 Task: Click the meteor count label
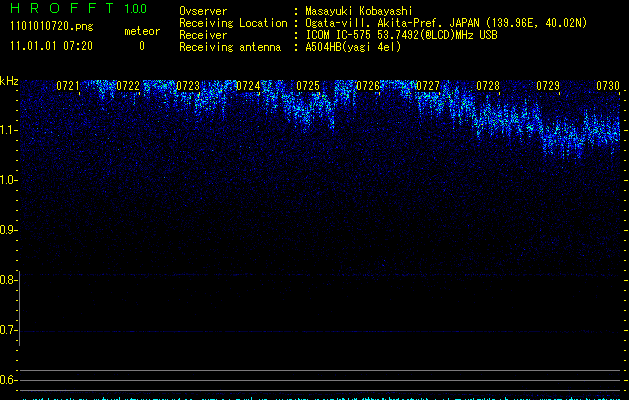click(142, 31)
